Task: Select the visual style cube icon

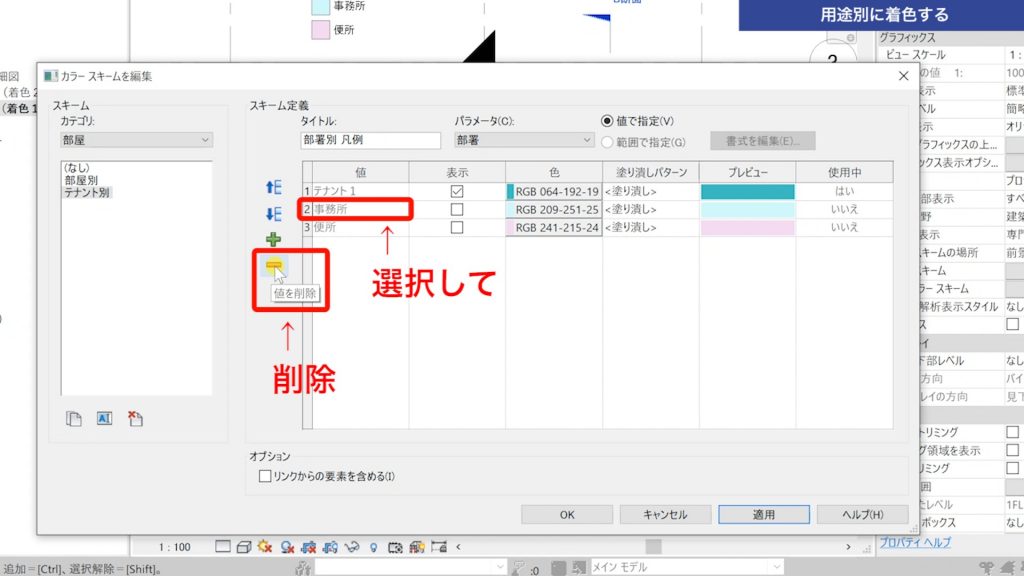Action: 244,546
